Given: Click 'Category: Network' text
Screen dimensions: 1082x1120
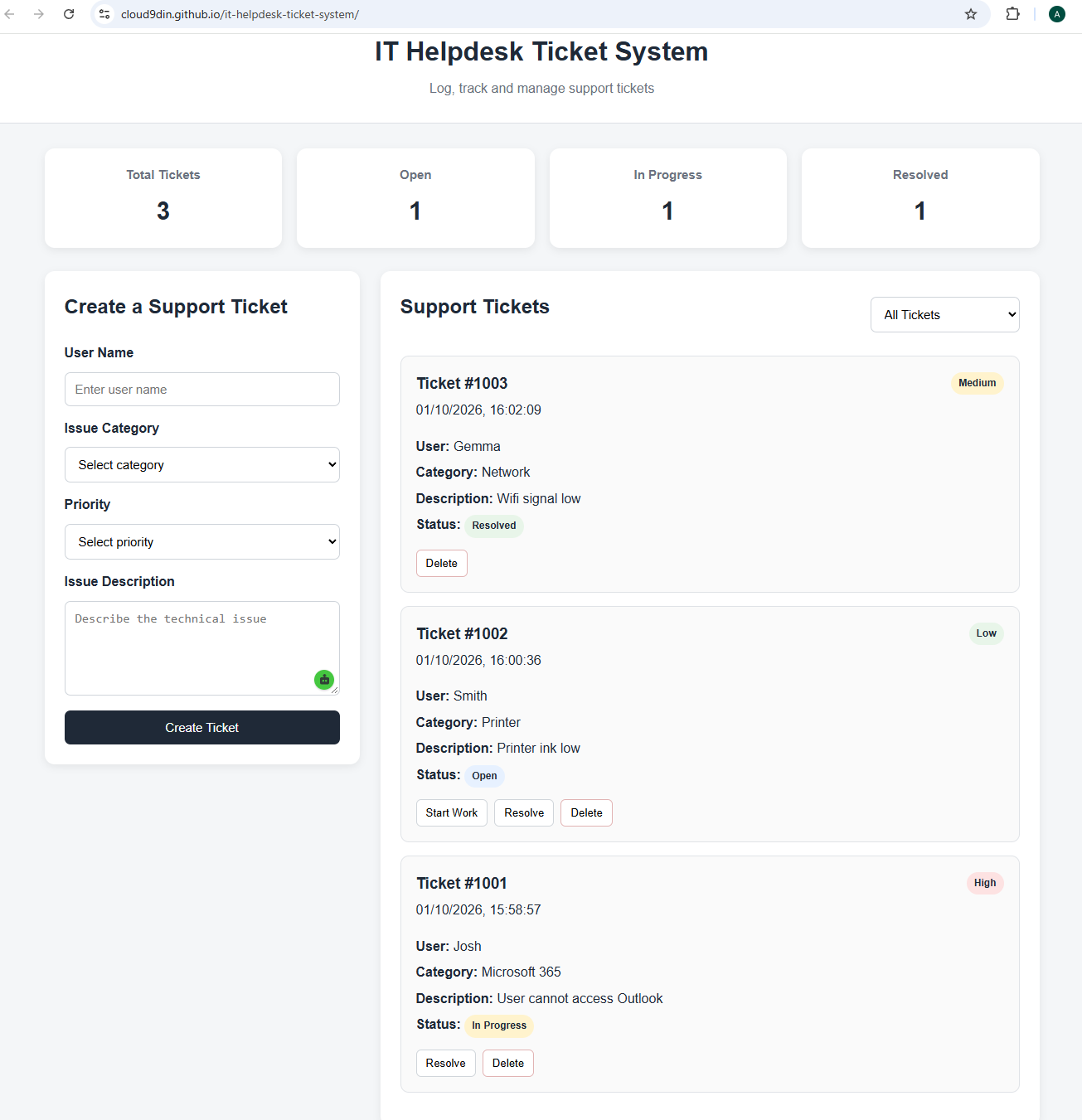Looking at the screenshot, I should click(x=473, y=472).
